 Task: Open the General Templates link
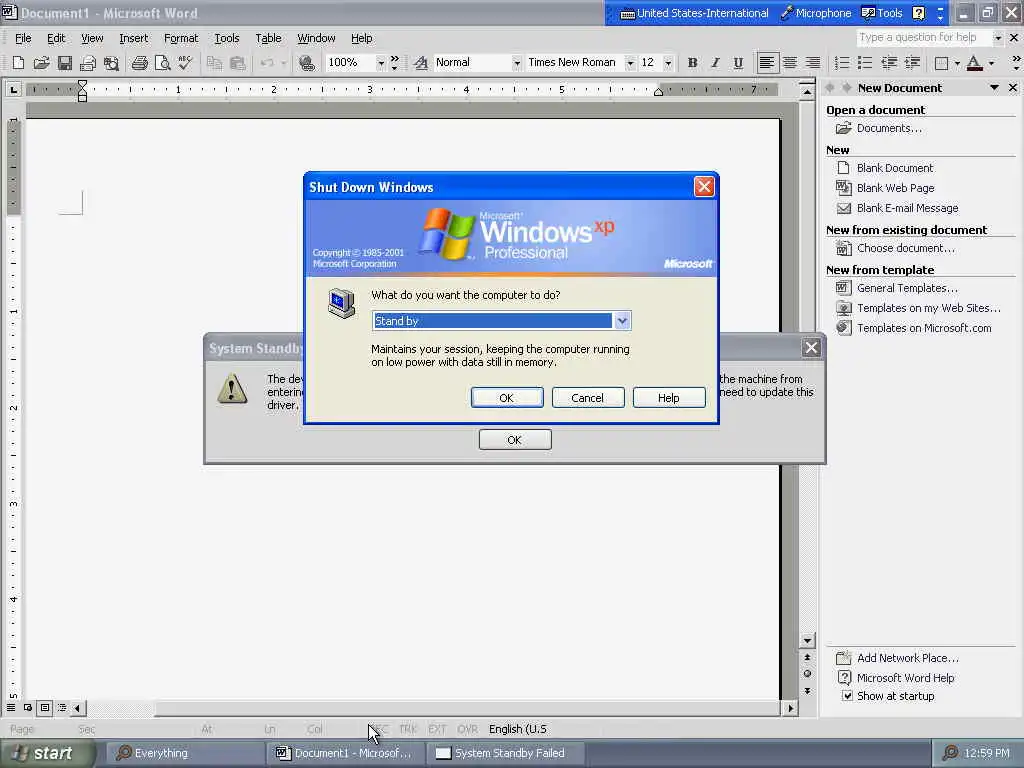pos(907,288)
